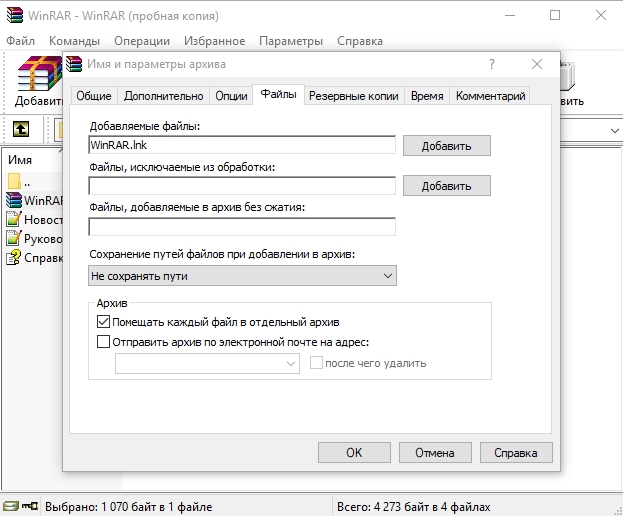The height and width of the screenshot is (516, 623).
Task: Maximize the WinRAR main window
Action: coord(555,15)
